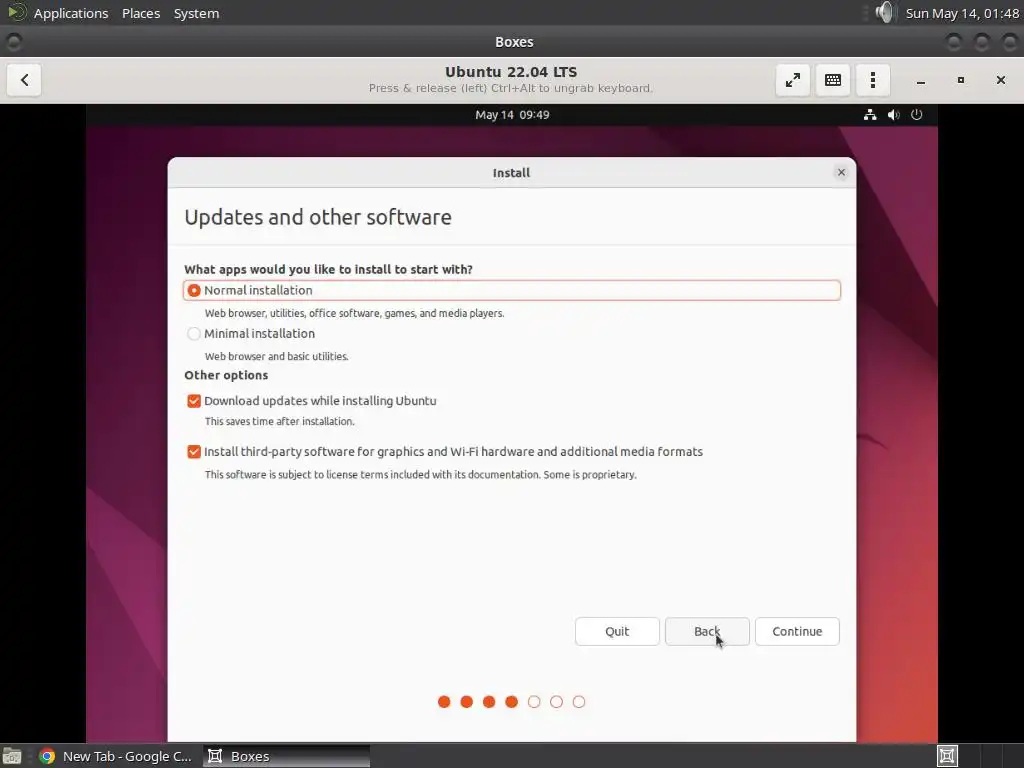Open the Places menu
This screenshot has width=1024, height=768.
pos(141,13)
